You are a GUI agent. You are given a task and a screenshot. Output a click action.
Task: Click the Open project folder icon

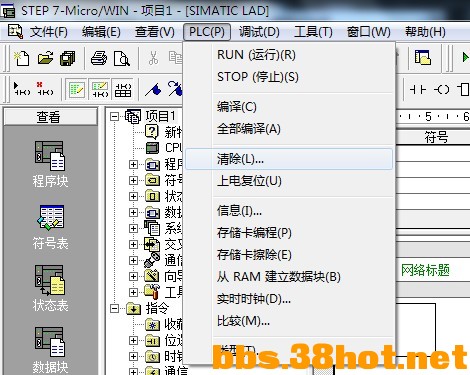(x=45, y=58)
